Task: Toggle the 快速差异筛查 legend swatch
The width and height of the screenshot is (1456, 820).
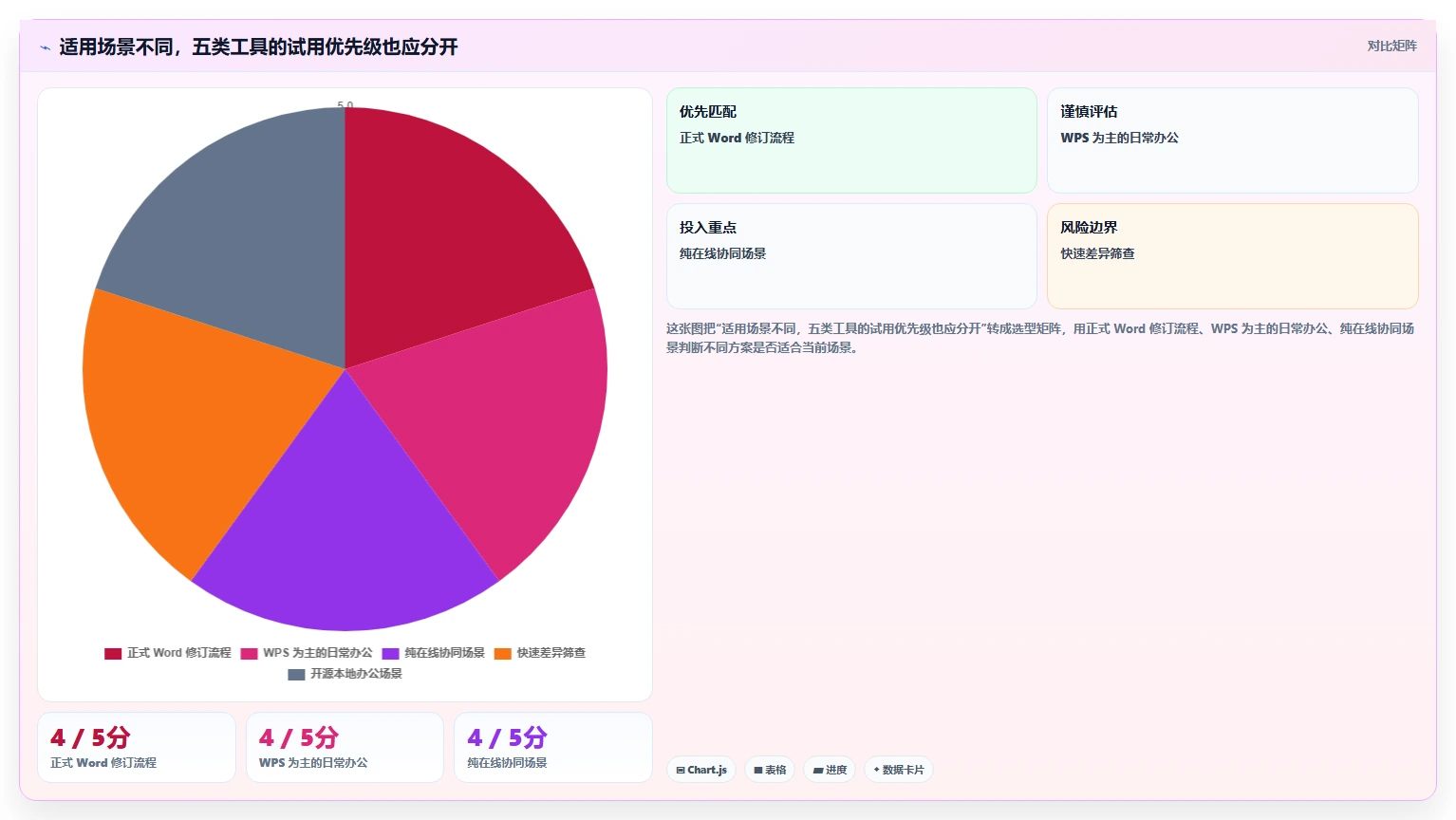Action: coord(503,653)
